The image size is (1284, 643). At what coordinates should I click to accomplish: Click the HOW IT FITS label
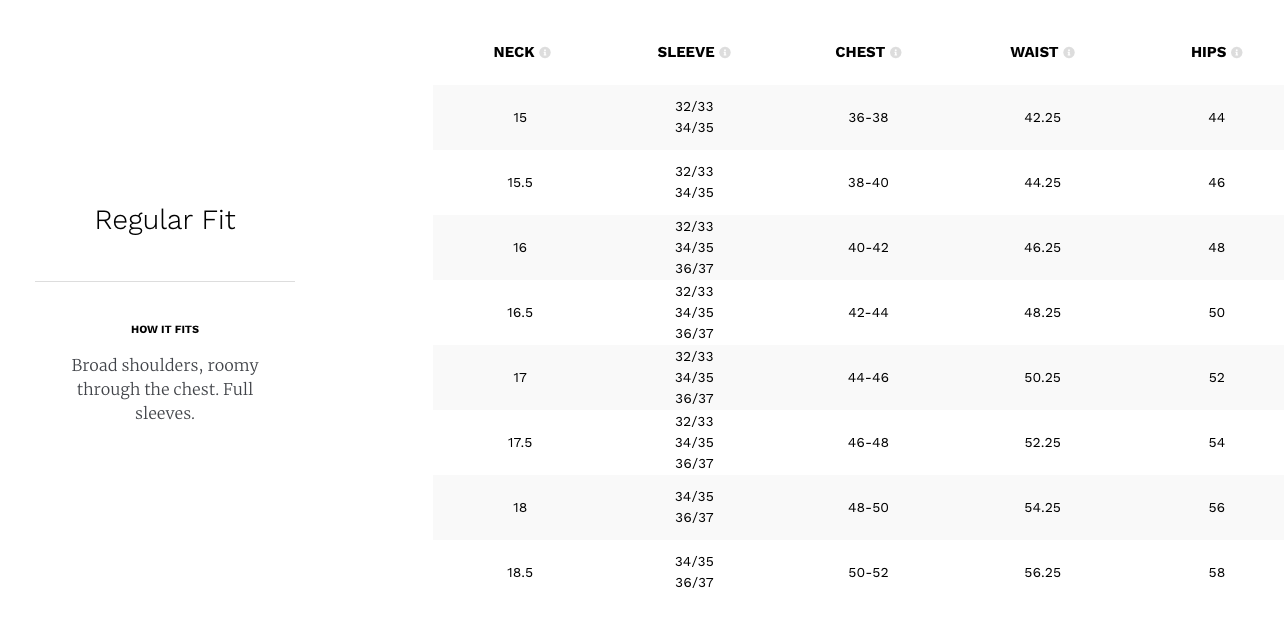tap(165, 329)
